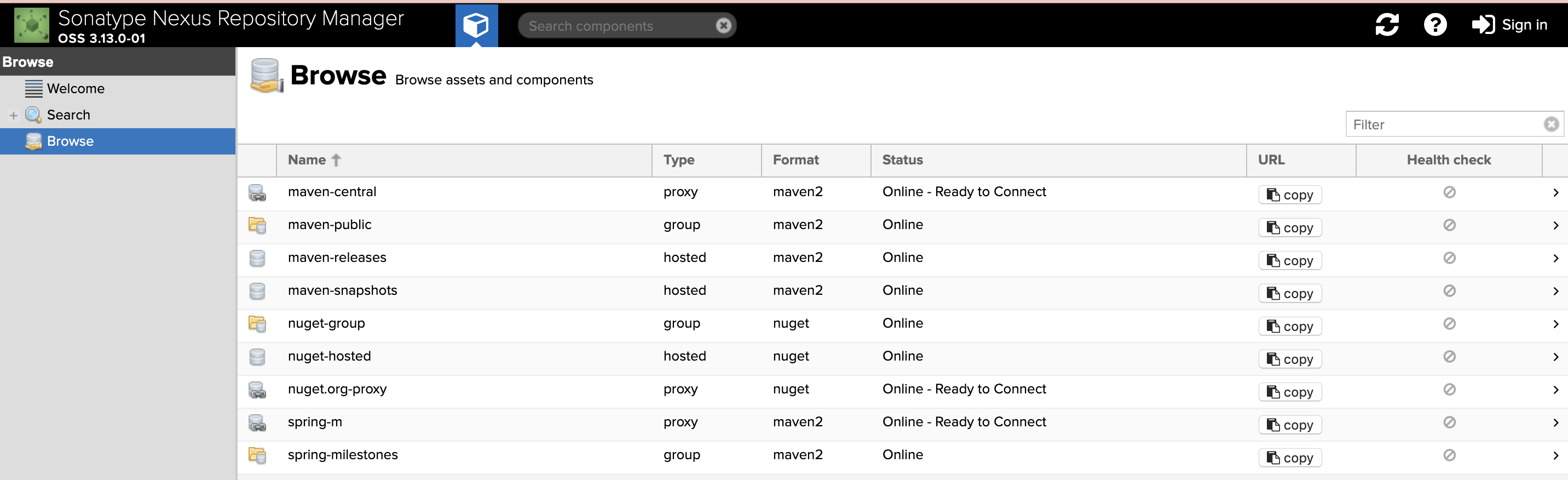Copy URL of nuget.org-proxy
The height and width of the screenshot is (480, 1568).
coord(1290,392)
